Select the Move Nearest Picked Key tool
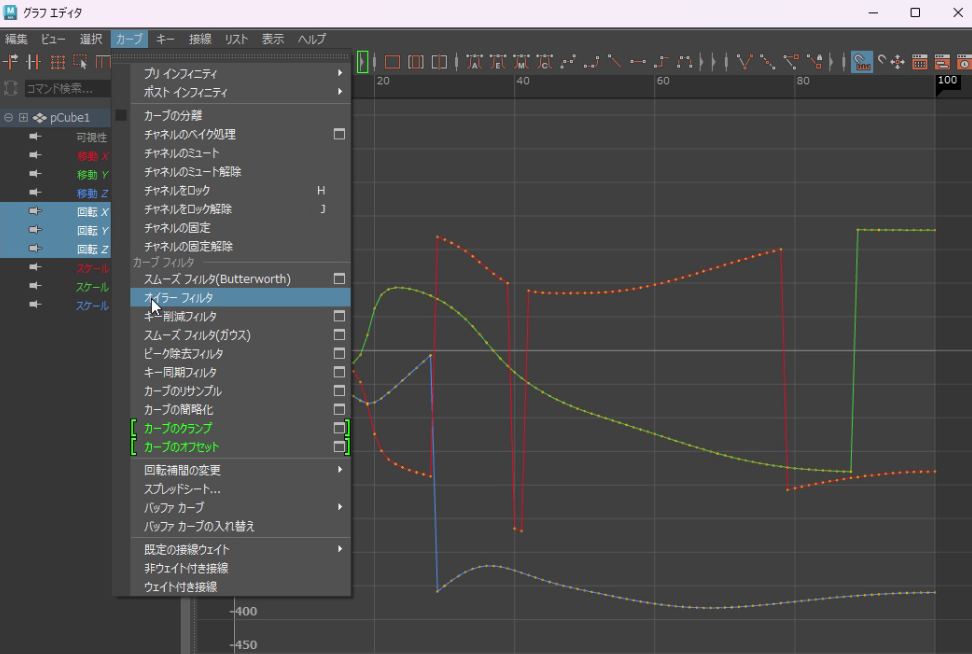Image resolution: width=972 pixels, height=654 pixels. click(x=11, y=61)
